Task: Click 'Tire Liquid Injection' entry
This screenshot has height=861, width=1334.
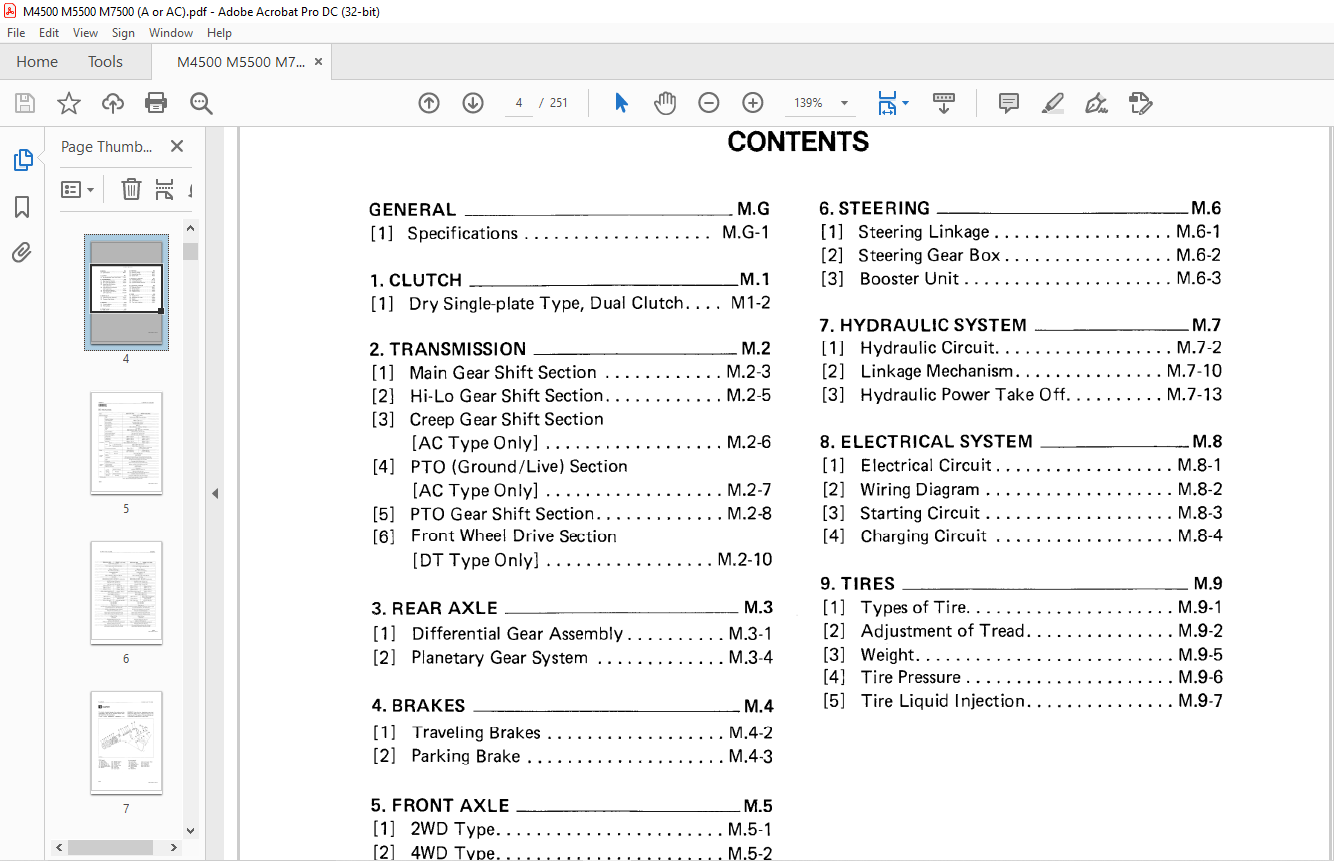Action: tap(943, 701)
